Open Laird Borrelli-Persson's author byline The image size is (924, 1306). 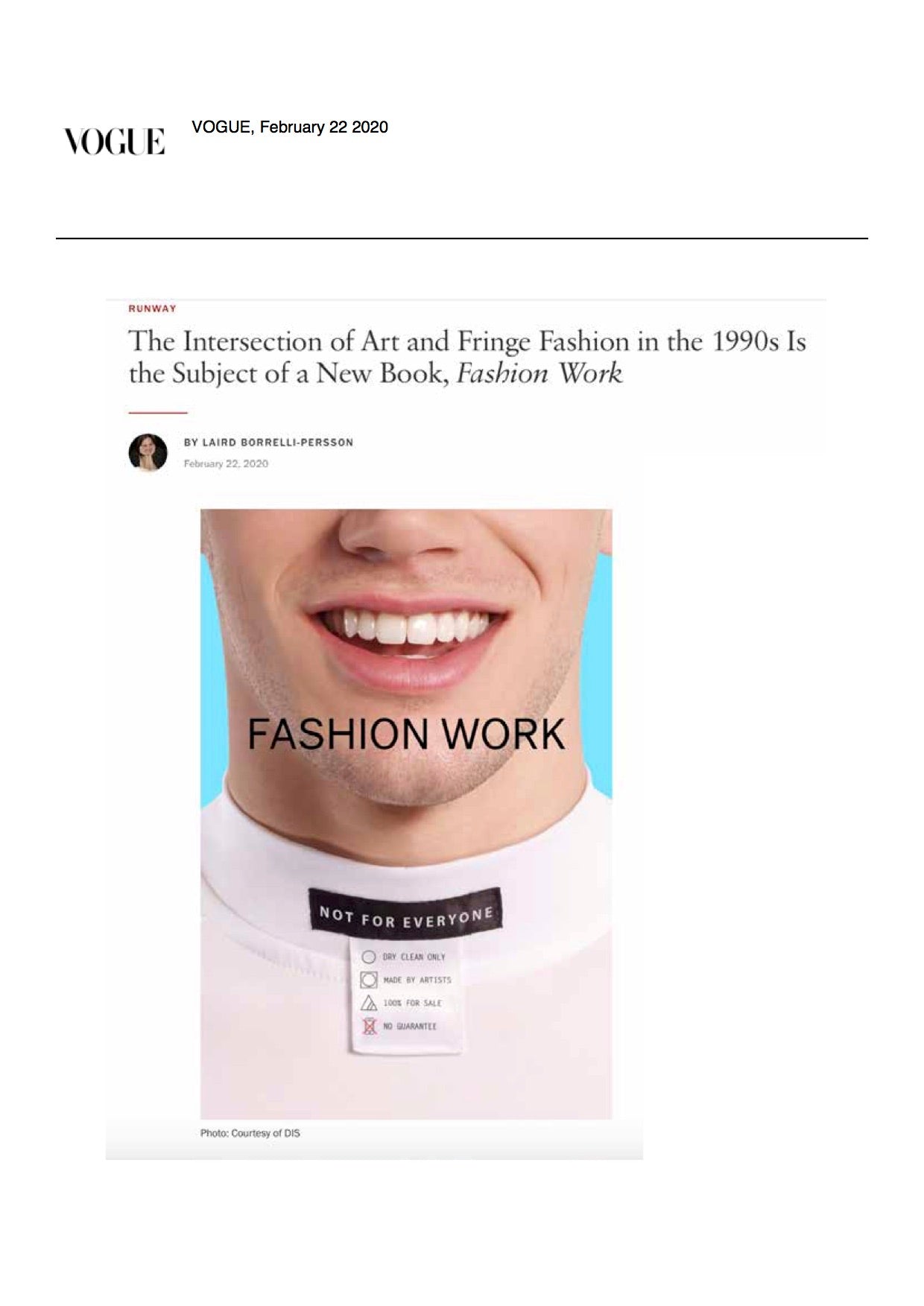[268, 443]
